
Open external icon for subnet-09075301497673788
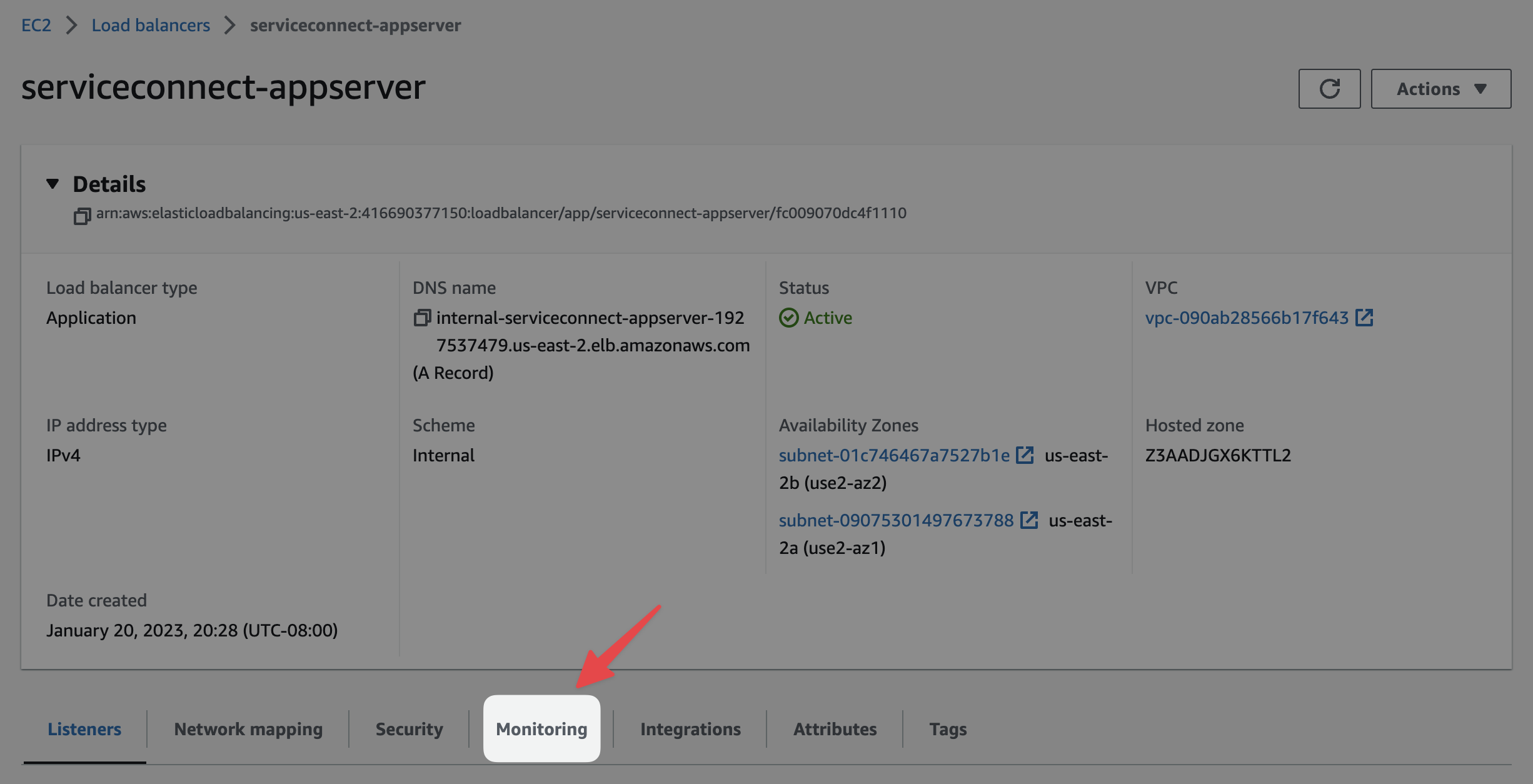(1029, 520)
